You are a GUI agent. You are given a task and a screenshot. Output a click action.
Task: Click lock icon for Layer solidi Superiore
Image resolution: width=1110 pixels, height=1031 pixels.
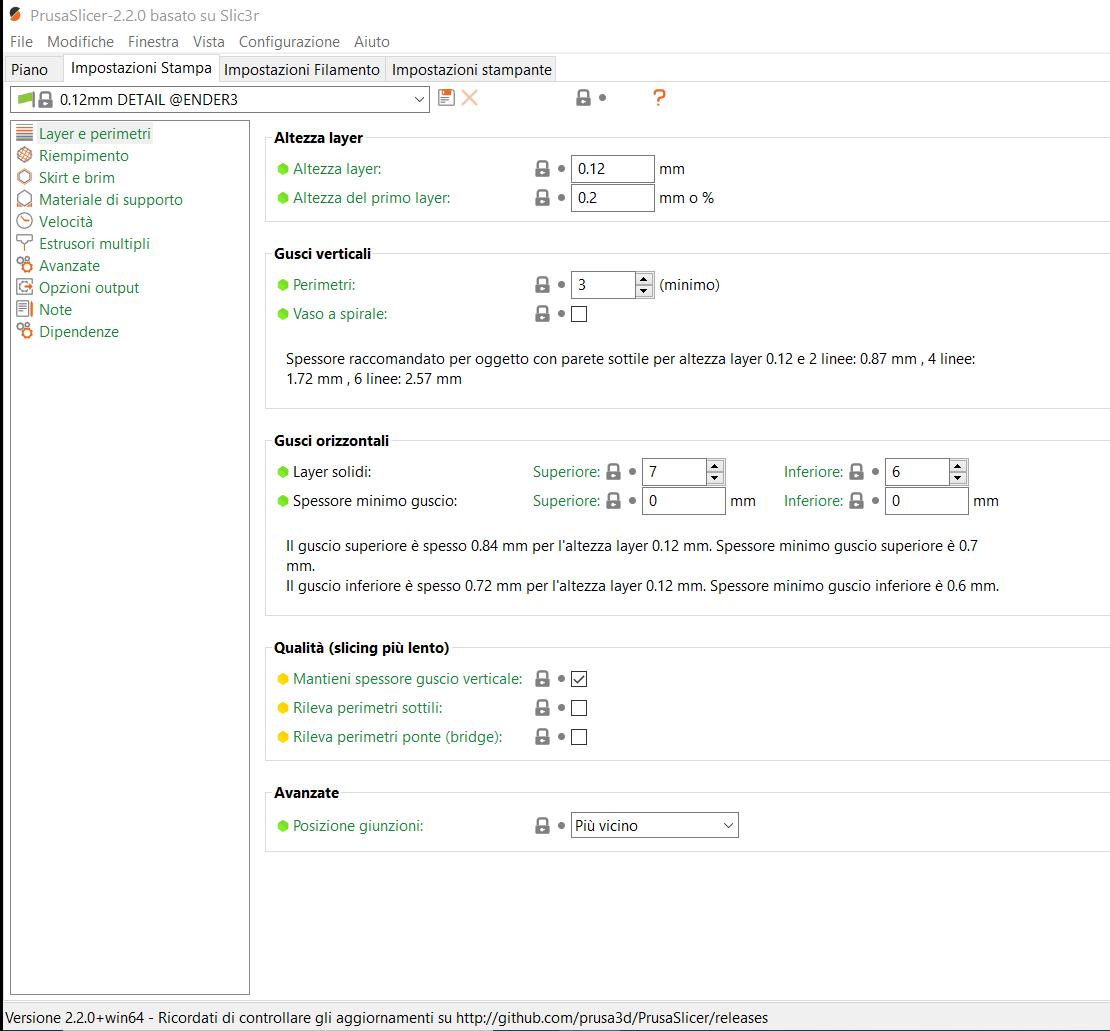coord(614,472)
